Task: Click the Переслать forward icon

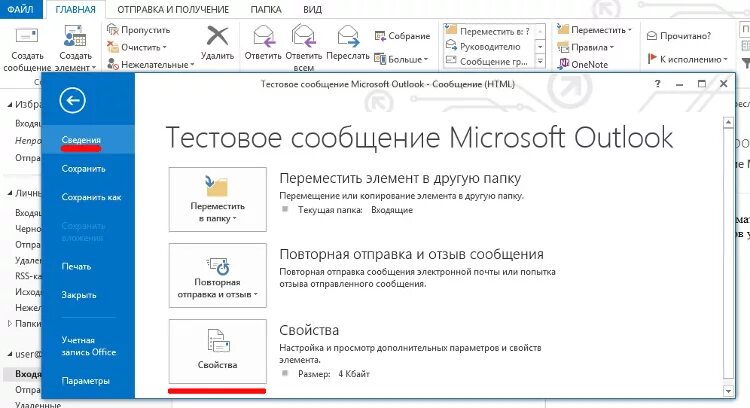Action: tap(348, 36)
